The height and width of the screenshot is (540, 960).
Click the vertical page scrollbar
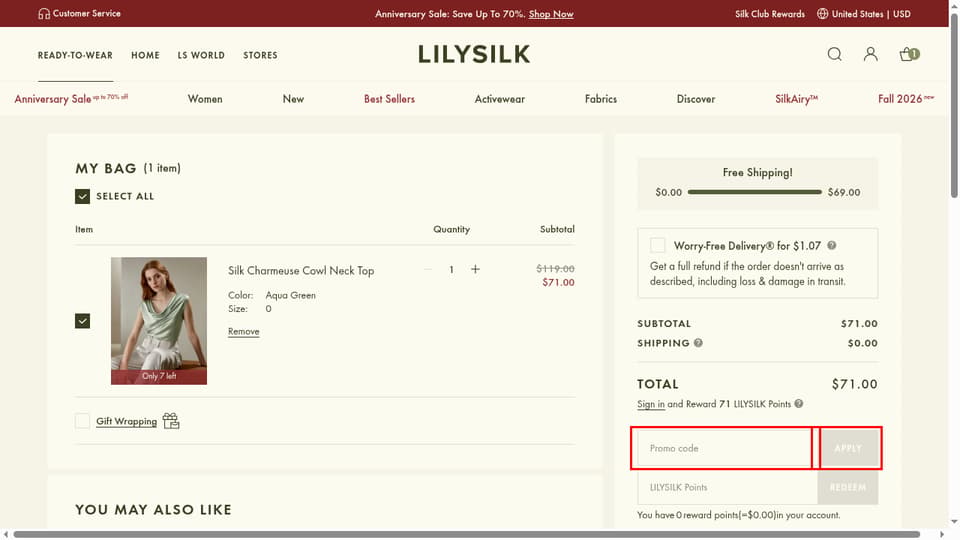[954, 105]
